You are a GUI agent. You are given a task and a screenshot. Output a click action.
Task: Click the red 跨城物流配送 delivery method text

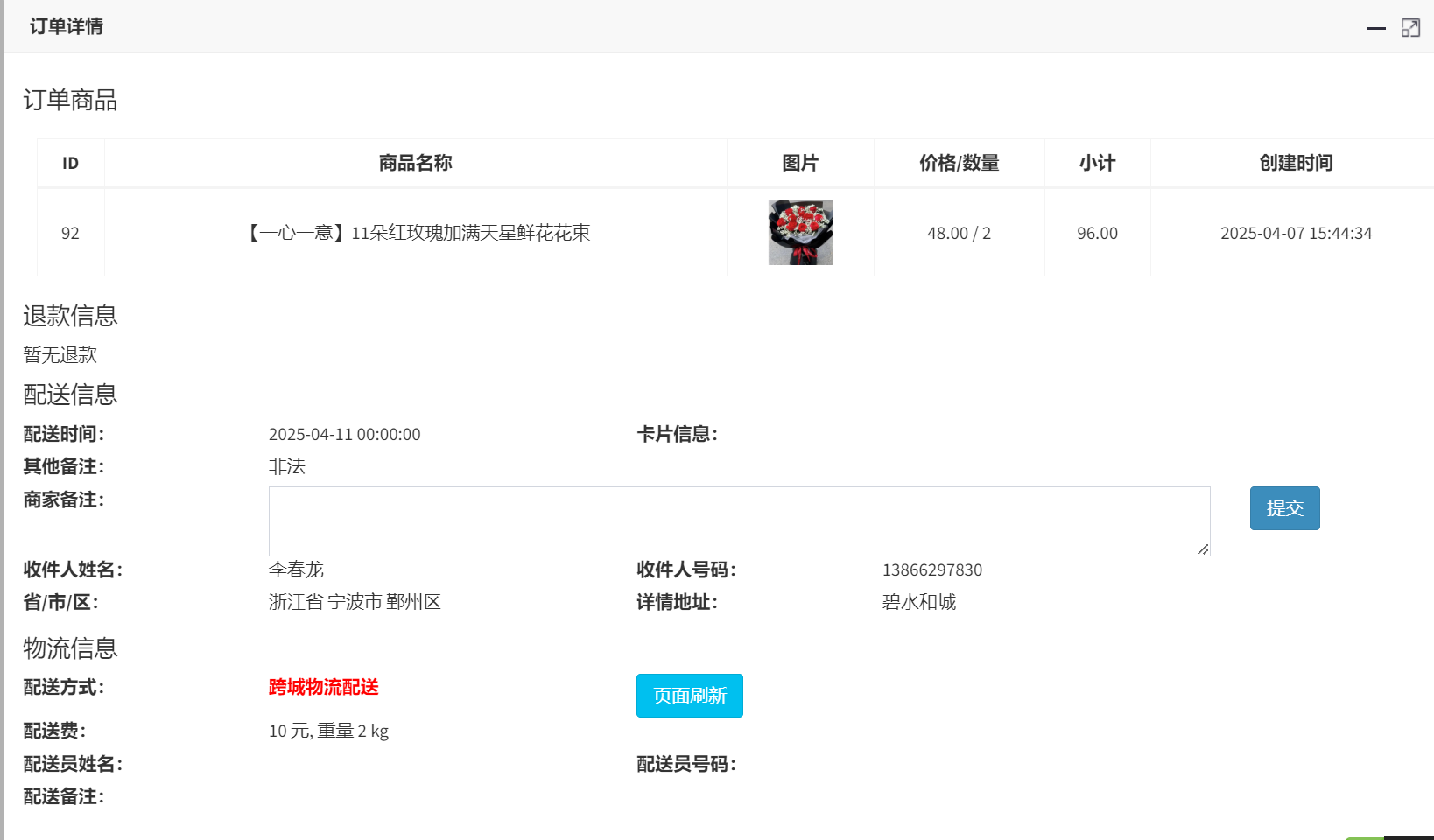(x=323, y=687)
